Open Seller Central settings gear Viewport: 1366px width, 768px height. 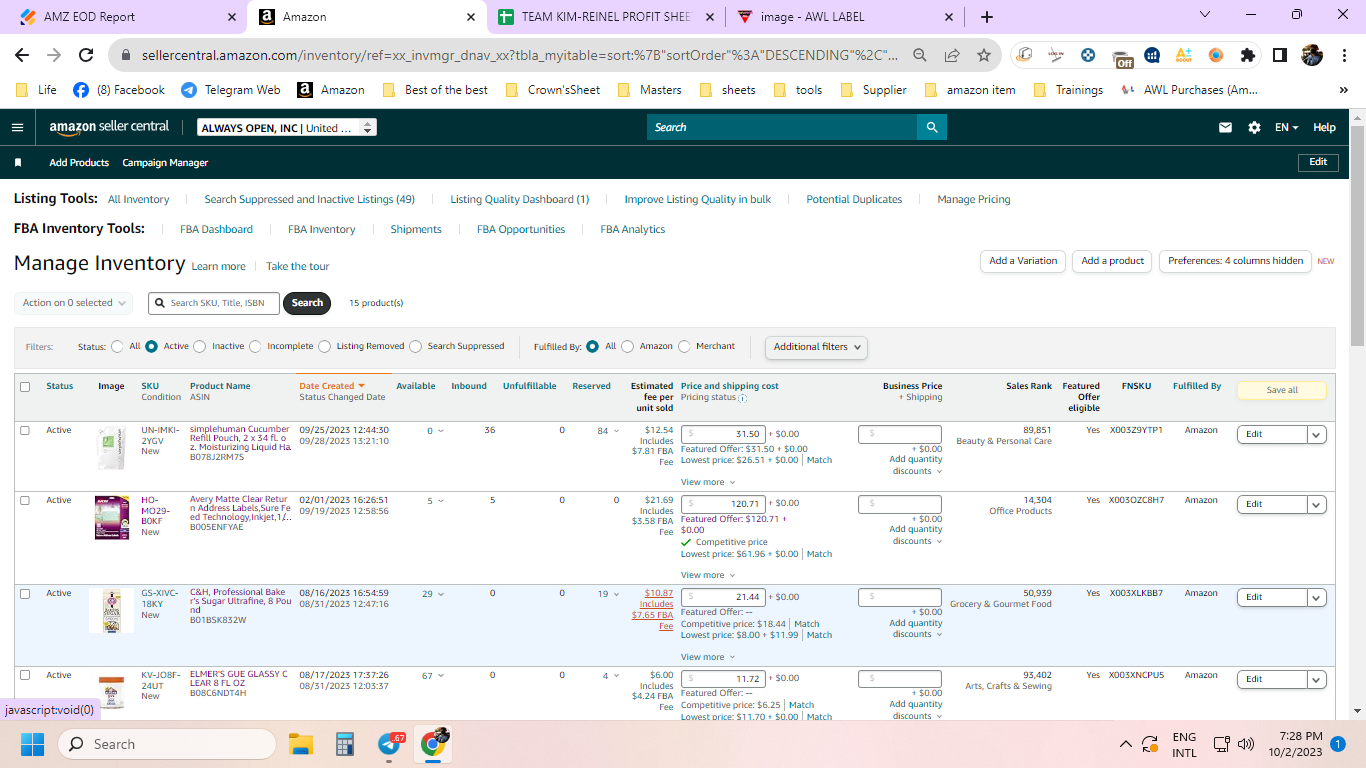(1254, 128)
